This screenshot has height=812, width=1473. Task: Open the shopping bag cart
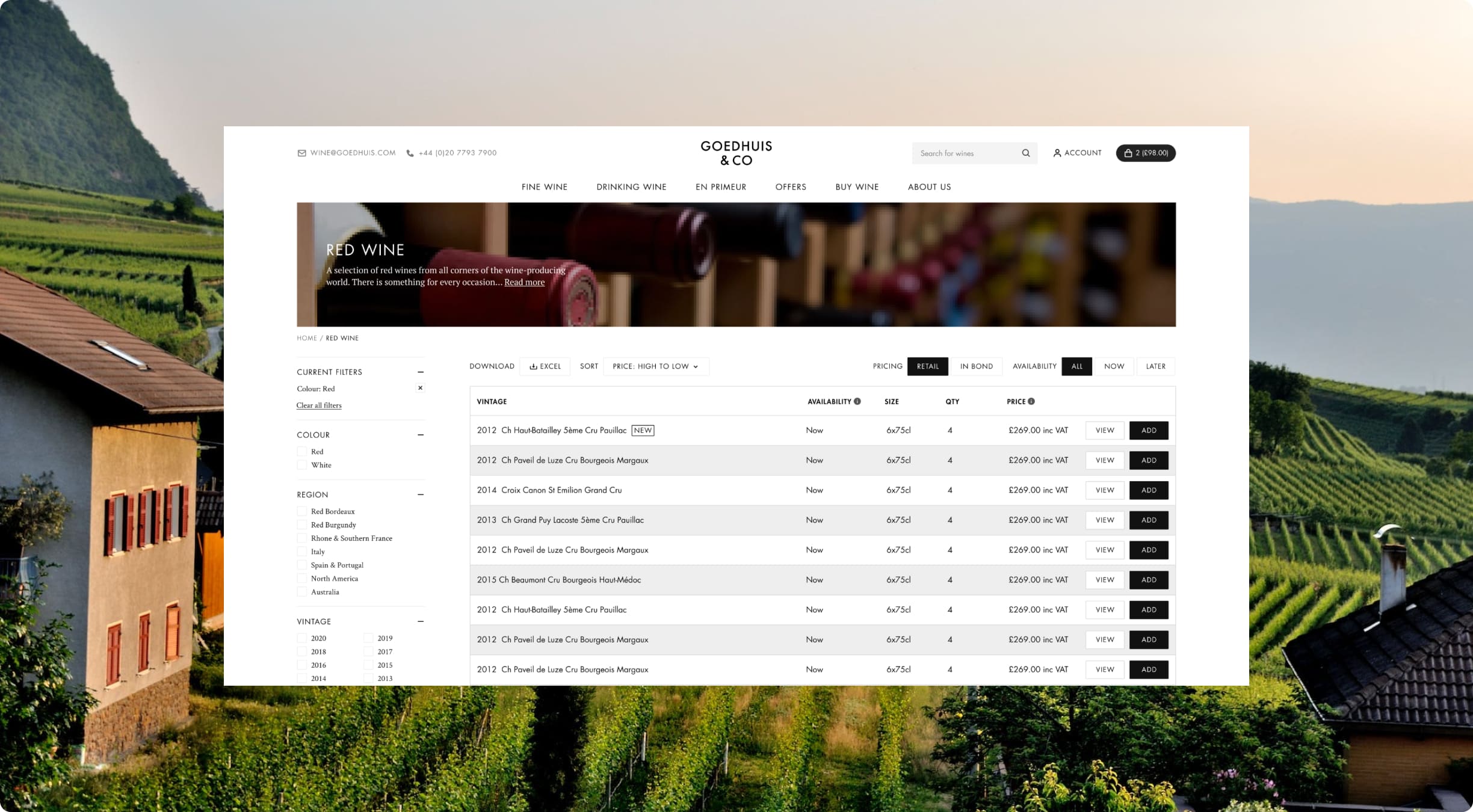[x=1145, y=153]
